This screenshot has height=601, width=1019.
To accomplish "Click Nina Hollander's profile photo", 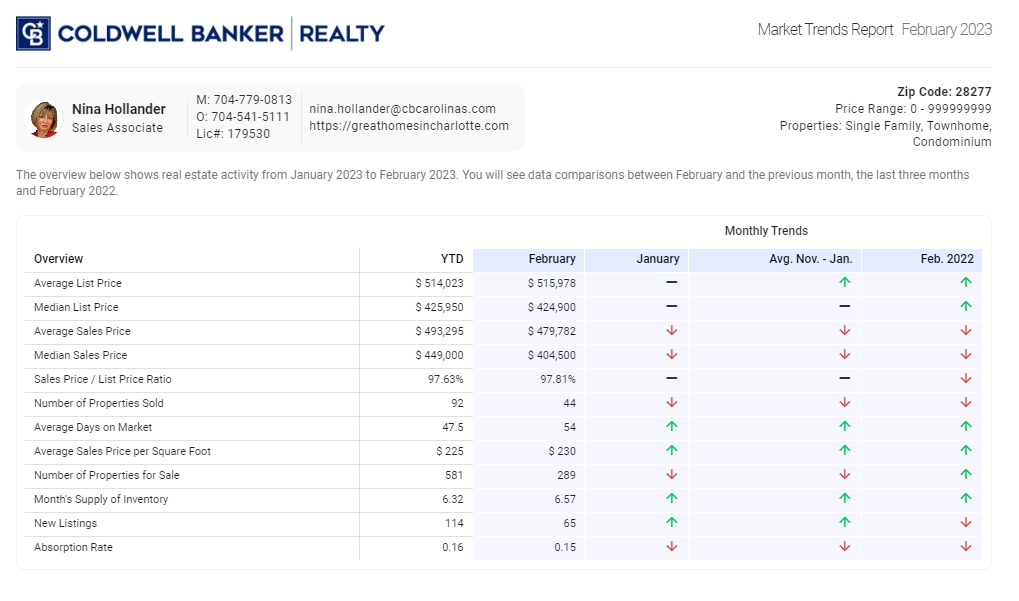I will click(x=44, y=118).
